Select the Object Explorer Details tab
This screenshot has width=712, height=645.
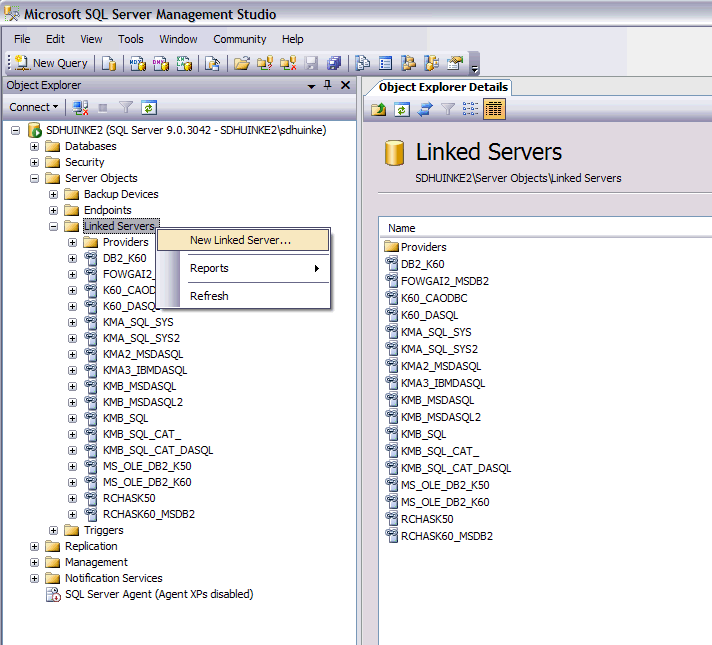tap(443, 87)
